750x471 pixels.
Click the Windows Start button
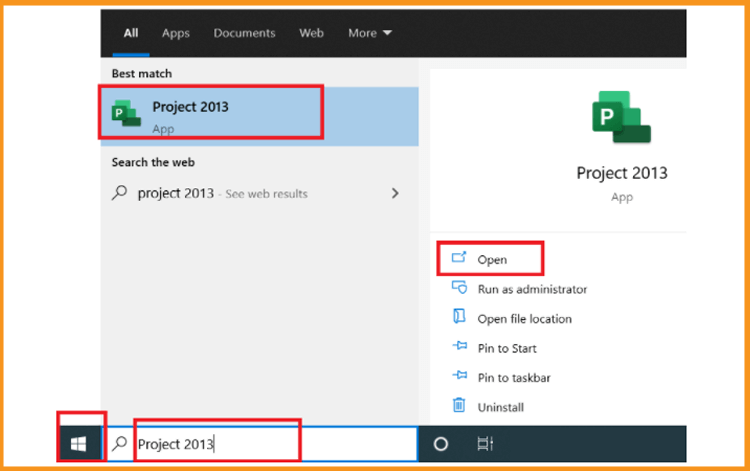click(x=78, y=444)
